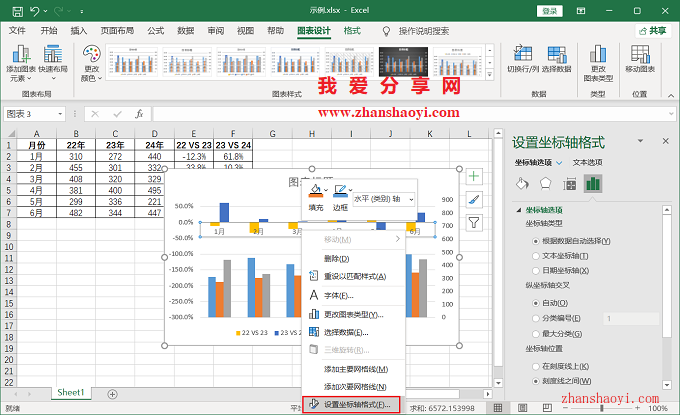Choose 设置坐标轴格式(F)... menu item

pyautogui.click(x=351, y=405)
